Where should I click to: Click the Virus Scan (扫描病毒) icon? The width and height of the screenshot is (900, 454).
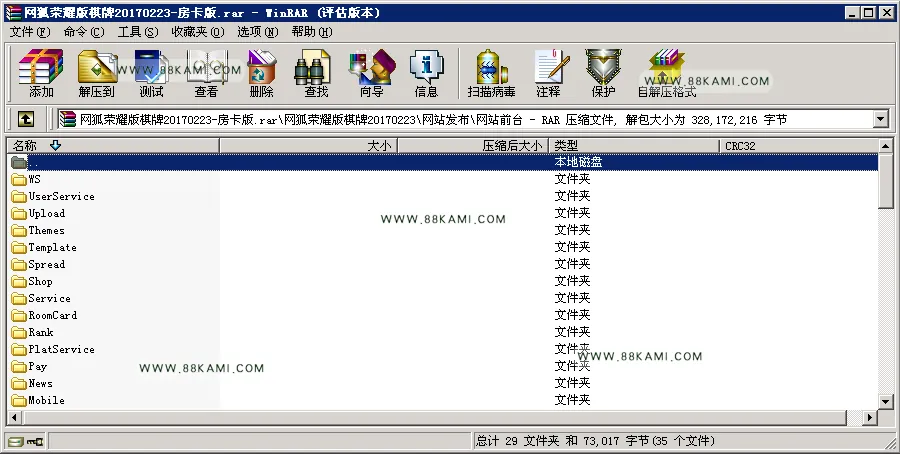pos(491,73)
